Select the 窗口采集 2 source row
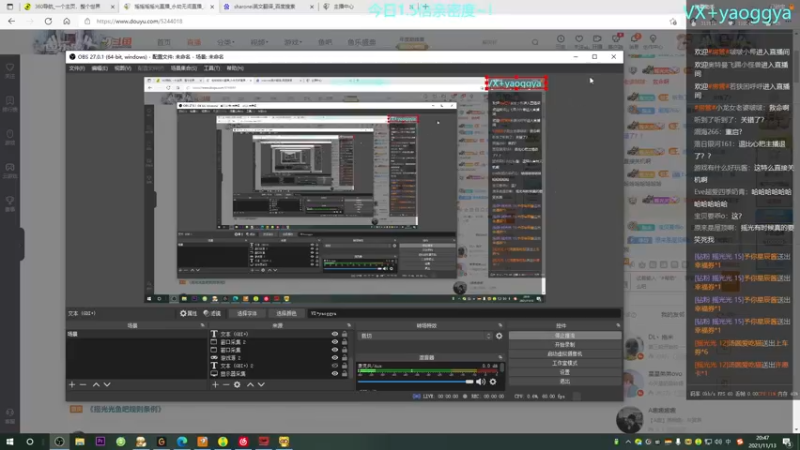Screen dimensions: 800x450 [x=281, y=342]
